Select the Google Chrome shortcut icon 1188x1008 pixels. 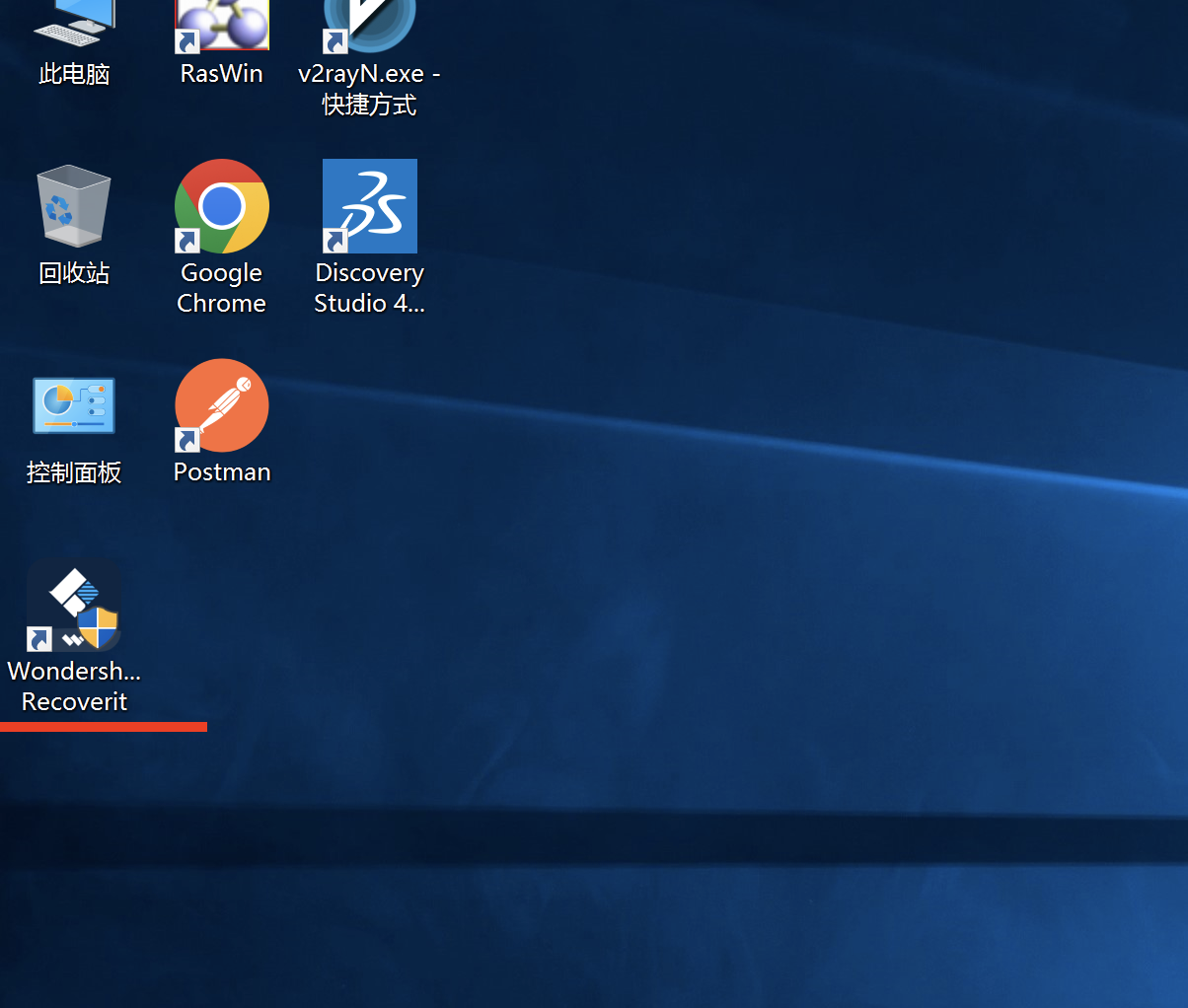pyautogui.click(x=222, y=206)
